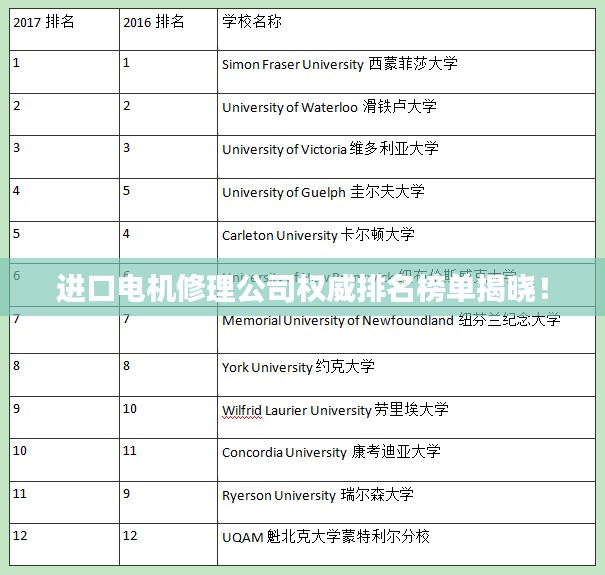Image resolution: width=605 pixels, height=575 pixels.
Task: Click the 2017 rank "11" in Ryerson row
Action: pos(20,493)
